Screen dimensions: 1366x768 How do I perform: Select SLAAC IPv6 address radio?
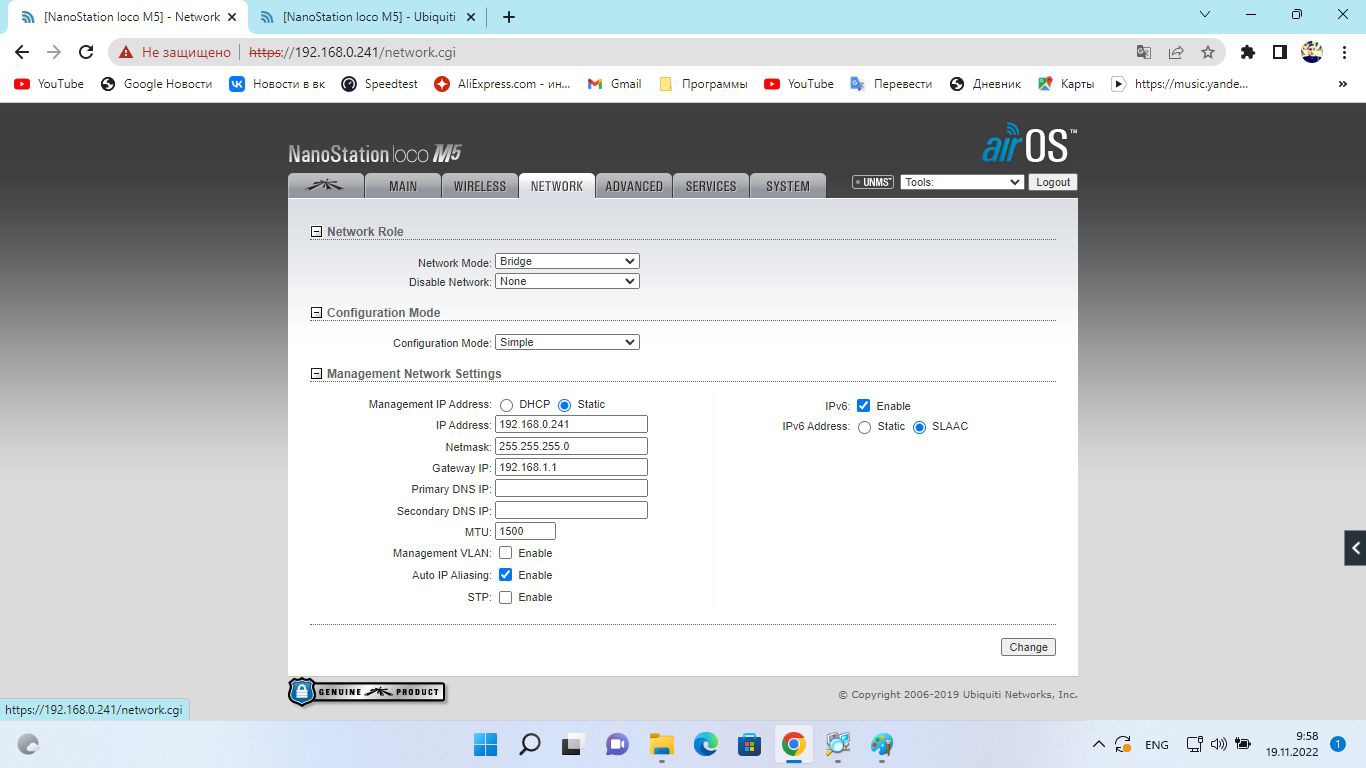(920, 427)
